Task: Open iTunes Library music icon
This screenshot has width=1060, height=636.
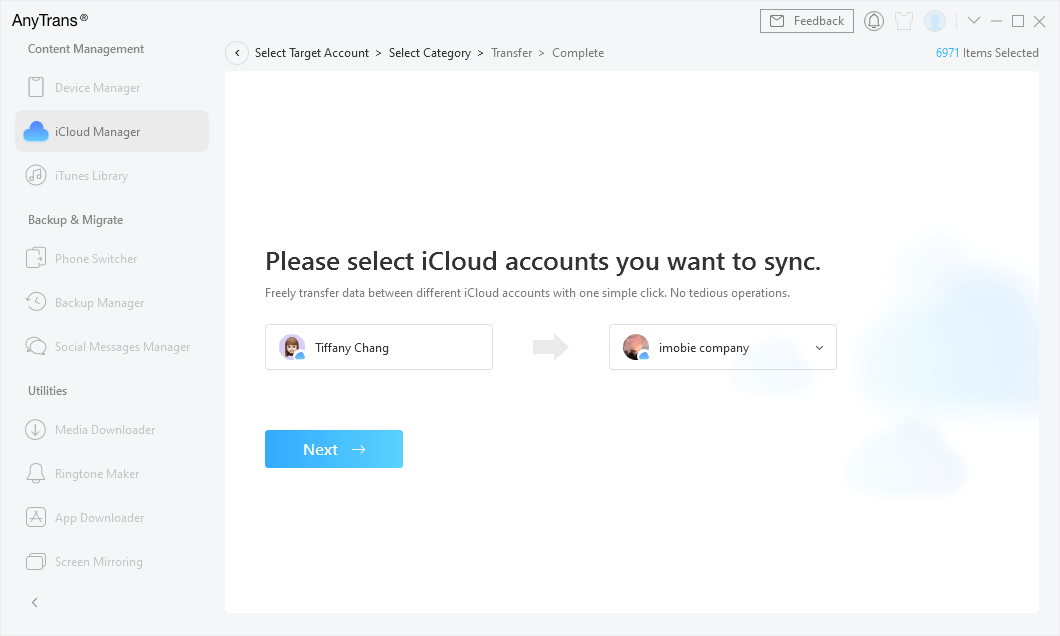Action: 36,176
